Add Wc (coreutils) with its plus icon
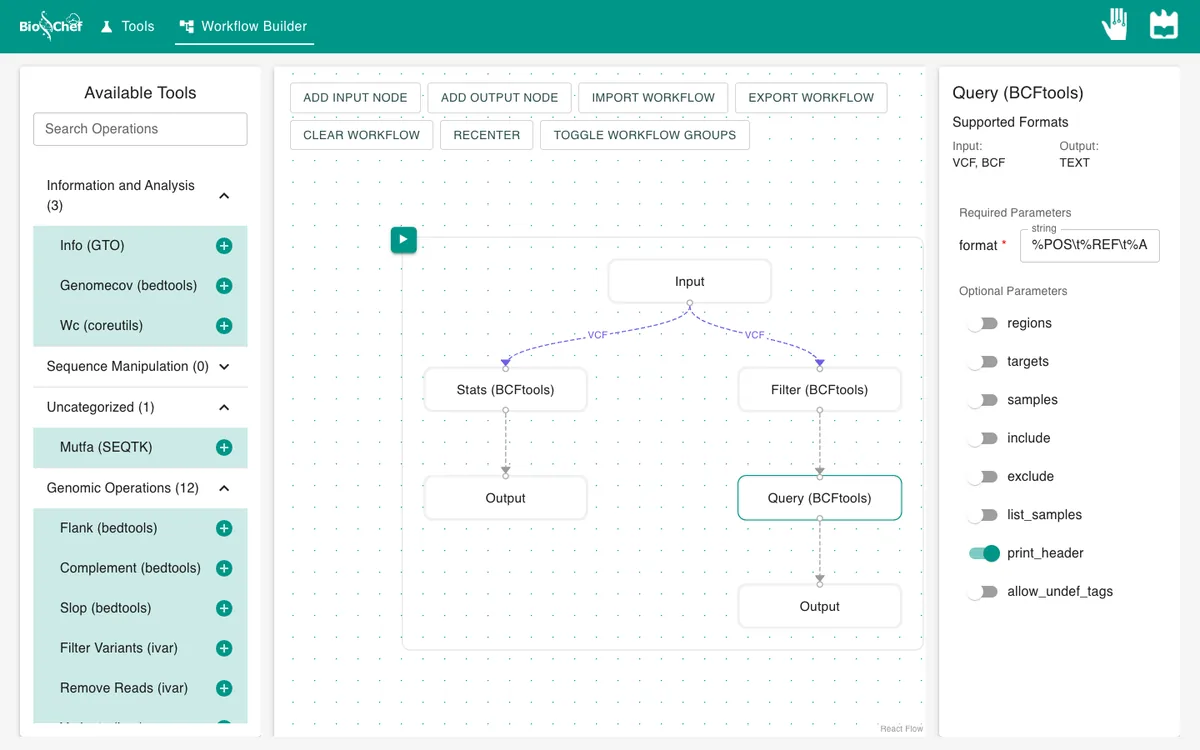 tap(224, 326)
